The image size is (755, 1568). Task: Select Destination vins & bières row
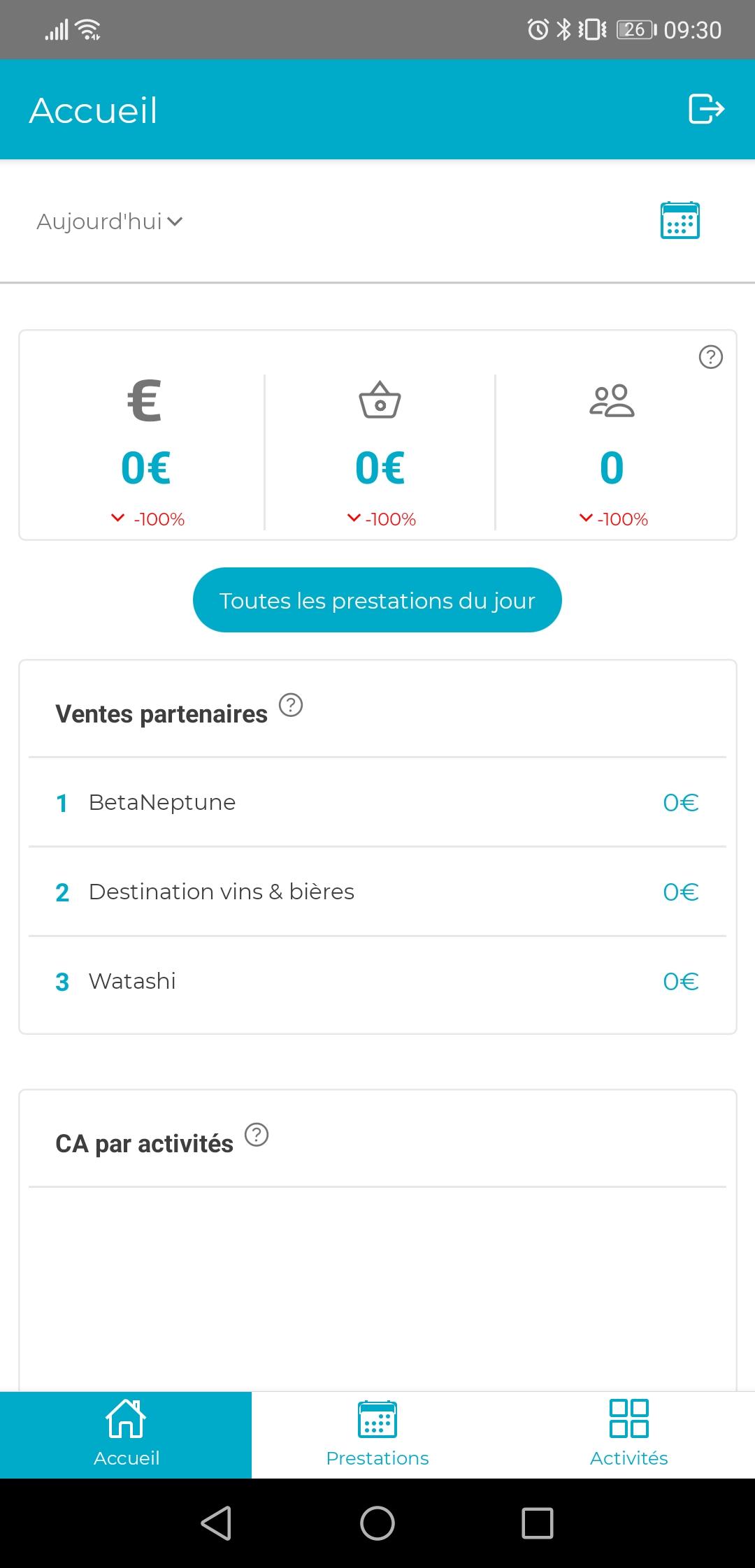[377, 892]
